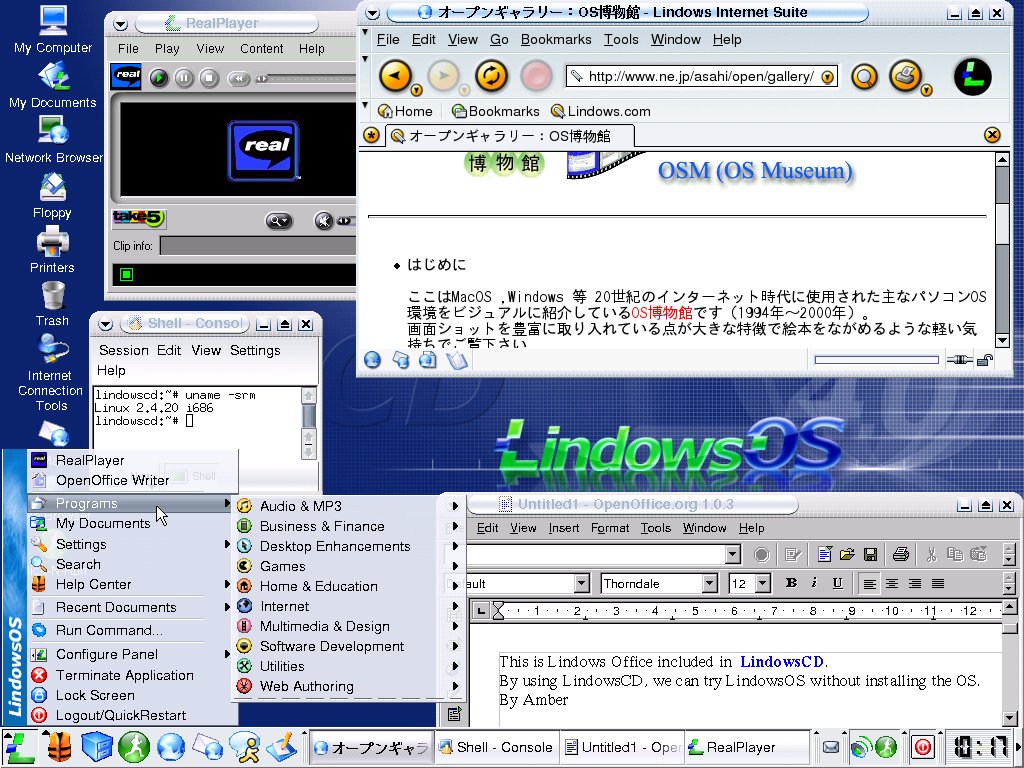Go back in the Lindows browser
The height and width of the screenshot is (768, 1024).
tap(396, 76)
